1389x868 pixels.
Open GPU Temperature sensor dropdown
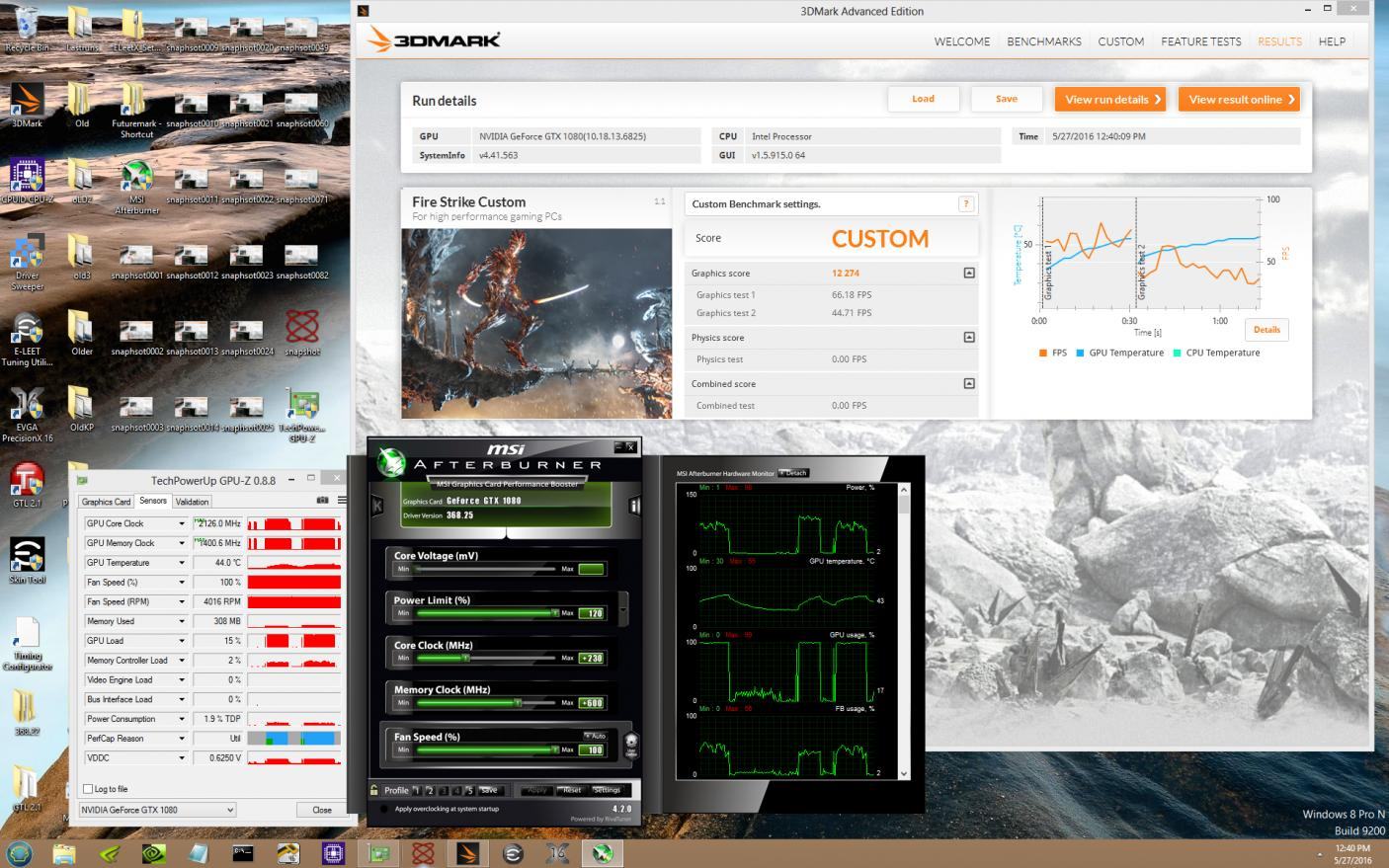coord(182,563)
